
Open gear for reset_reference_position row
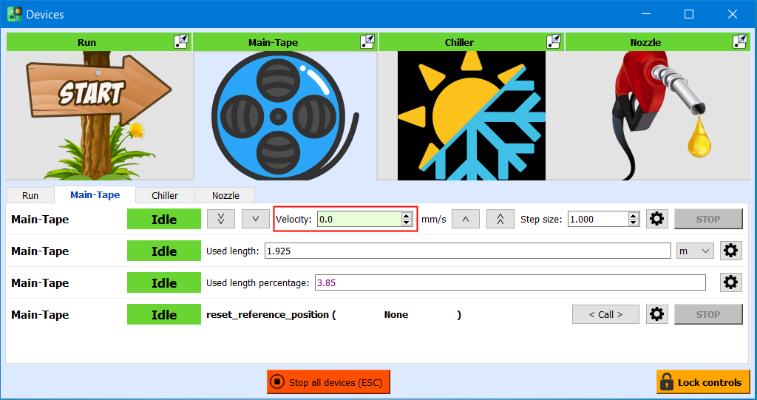coord(657,315)
